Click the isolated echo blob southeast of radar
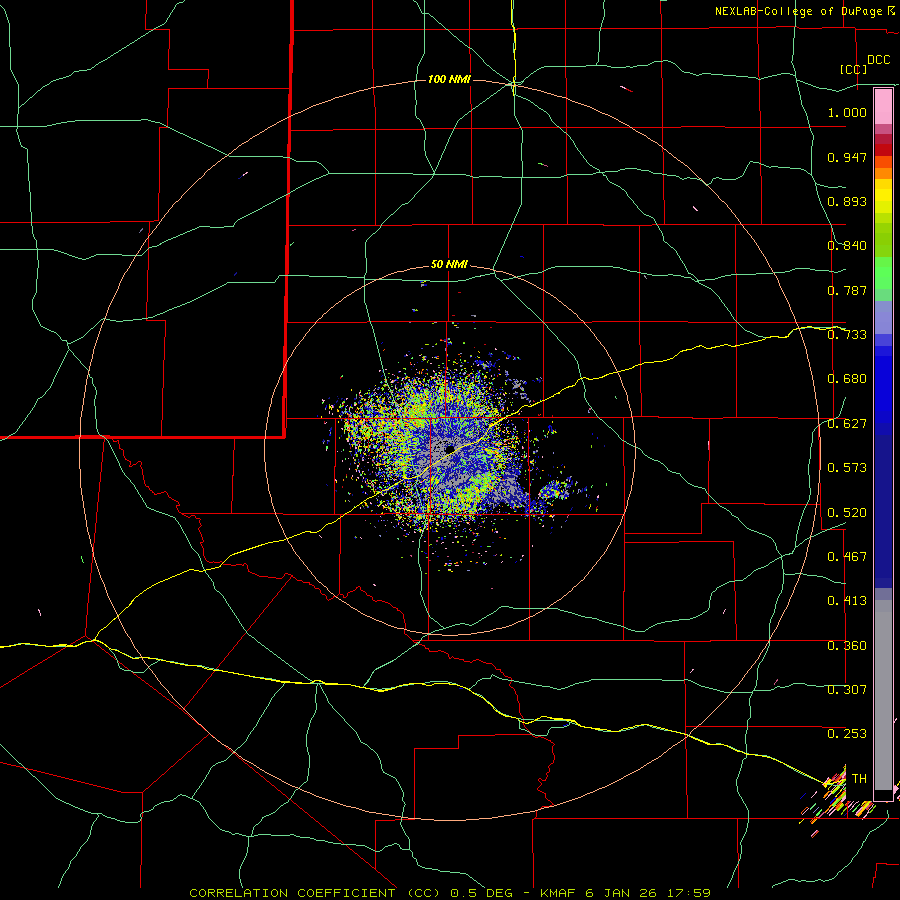The image size is (900, 900). coord(554,490)
